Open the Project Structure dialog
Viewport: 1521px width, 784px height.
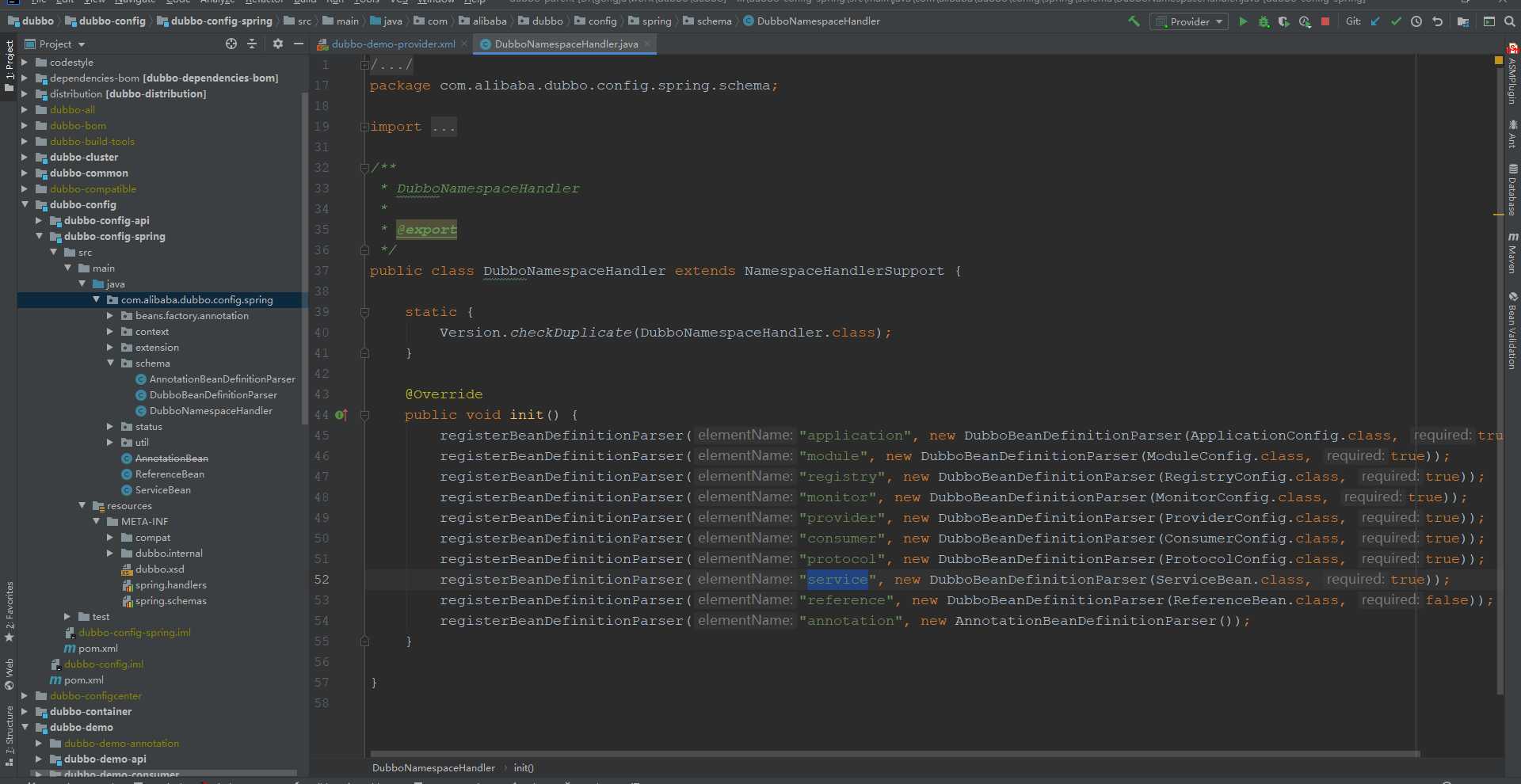(1463, 21)
